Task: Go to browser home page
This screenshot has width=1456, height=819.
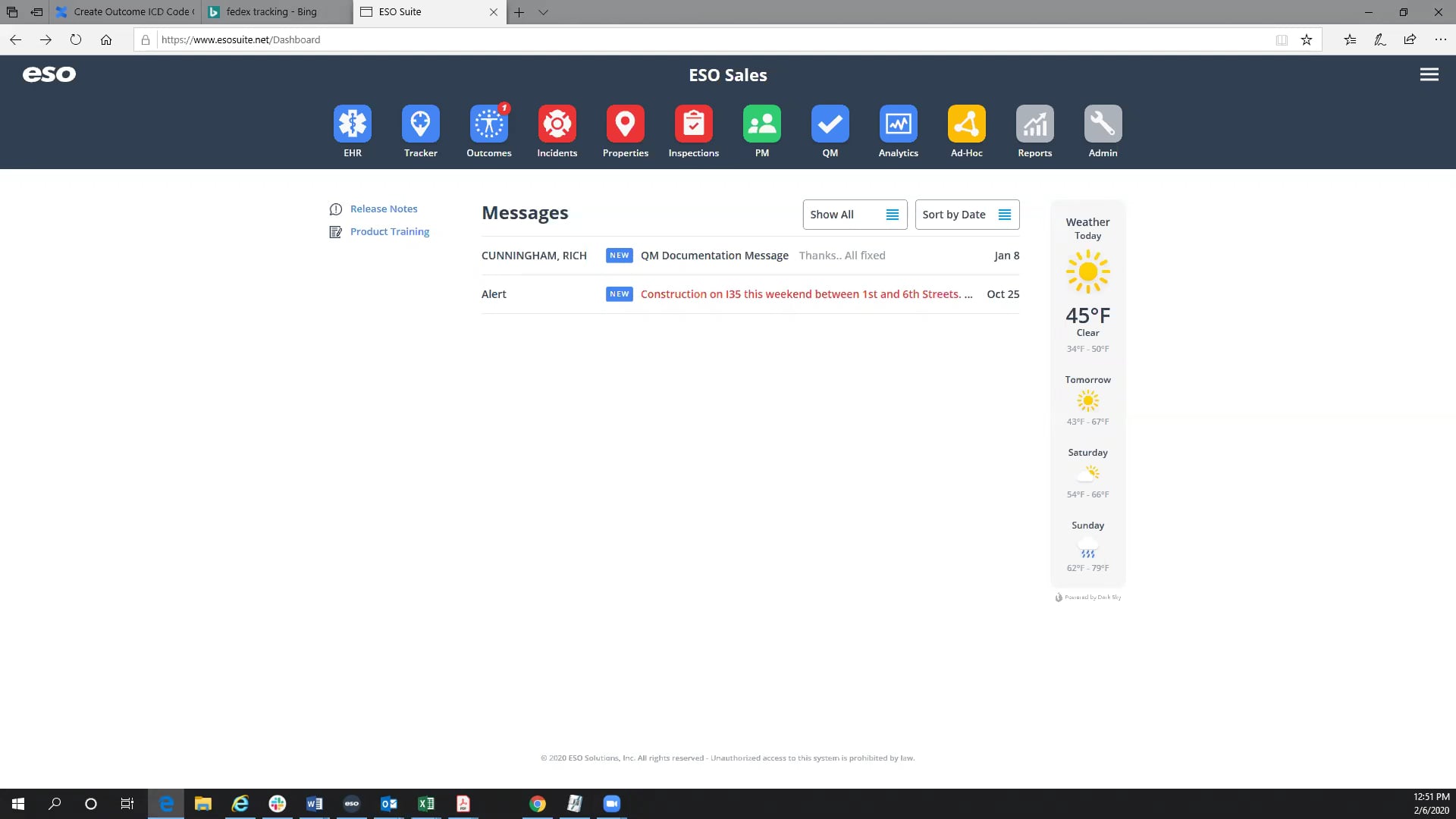Action: [106, 39]
